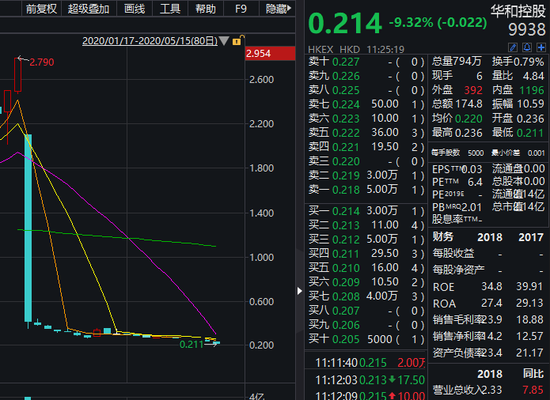Toggle the padlock date range lock
The image size is (550, 400).
tap(238, 41)
